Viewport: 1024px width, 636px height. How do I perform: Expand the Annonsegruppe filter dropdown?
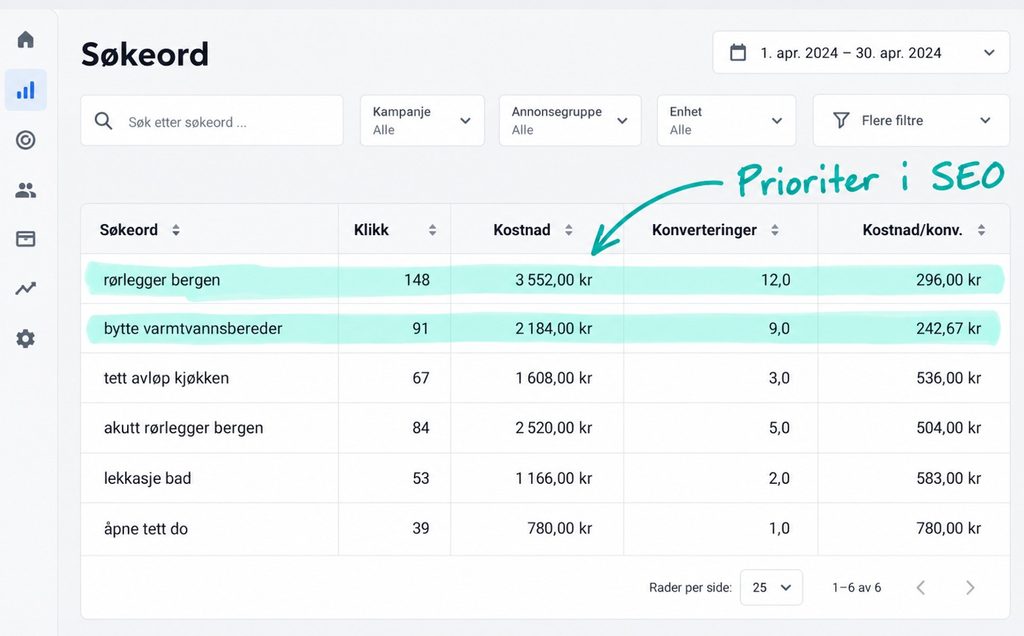[x=570, y=121]
